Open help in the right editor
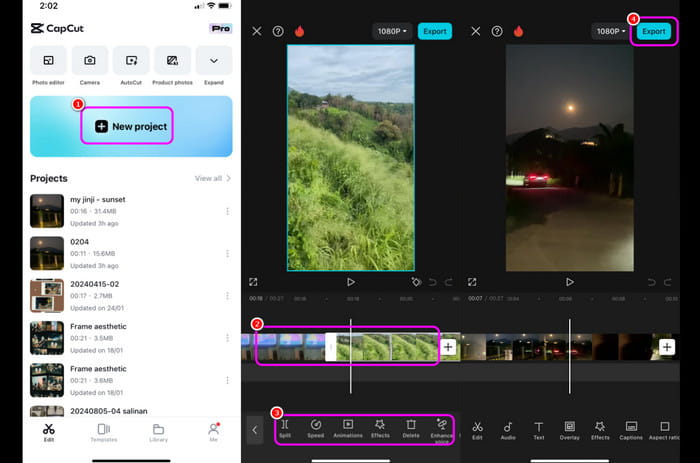 coord(497,31)
